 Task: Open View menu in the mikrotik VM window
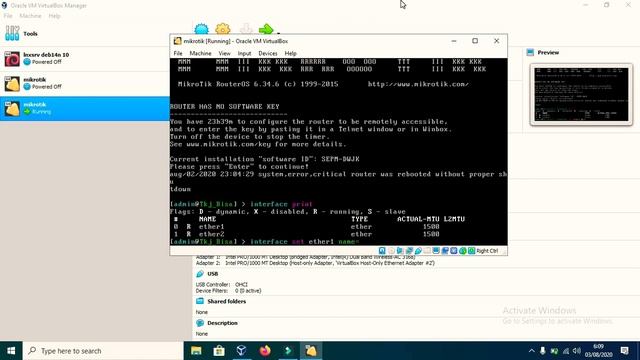(x=224, y=53)
